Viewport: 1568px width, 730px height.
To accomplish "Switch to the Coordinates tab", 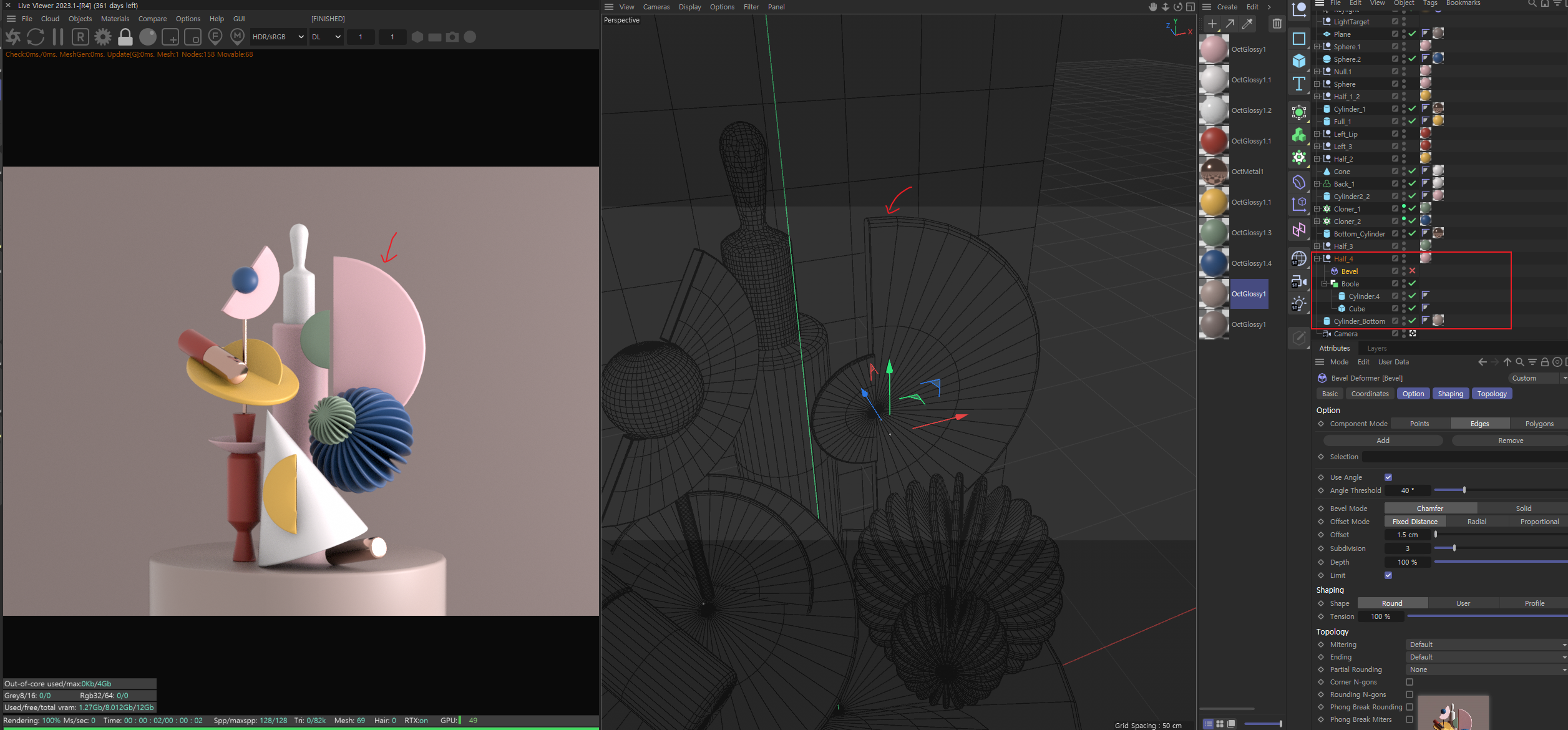I will 1370,394.
